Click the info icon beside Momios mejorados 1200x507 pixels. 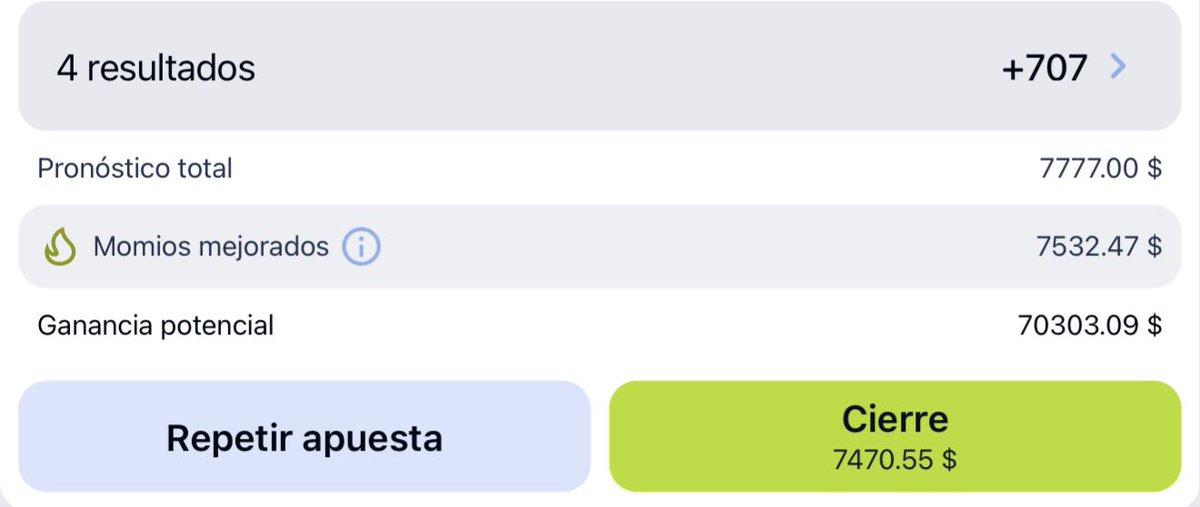[x=361, y=246]
